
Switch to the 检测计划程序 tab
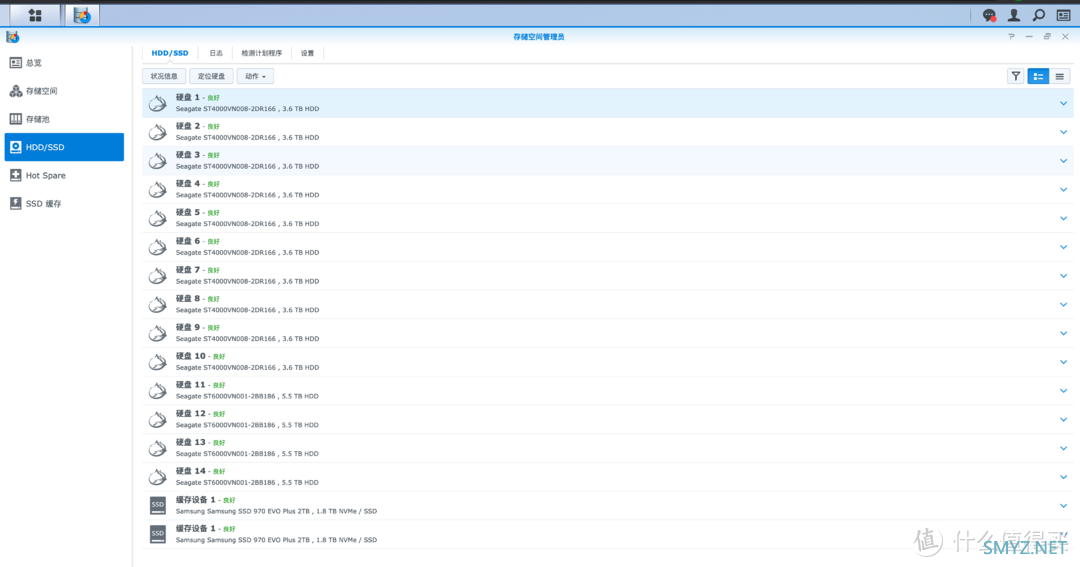tap(262, 53)
